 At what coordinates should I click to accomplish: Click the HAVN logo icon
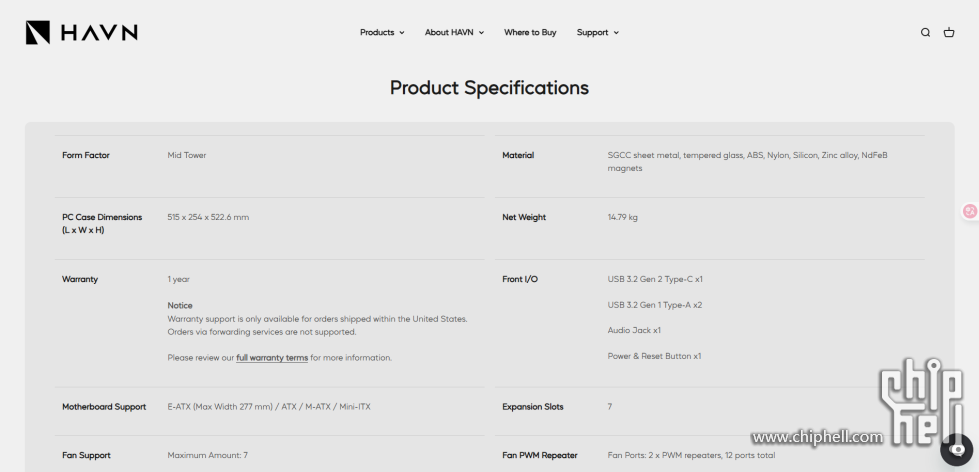pyautogui.click(x=38, y=33)
